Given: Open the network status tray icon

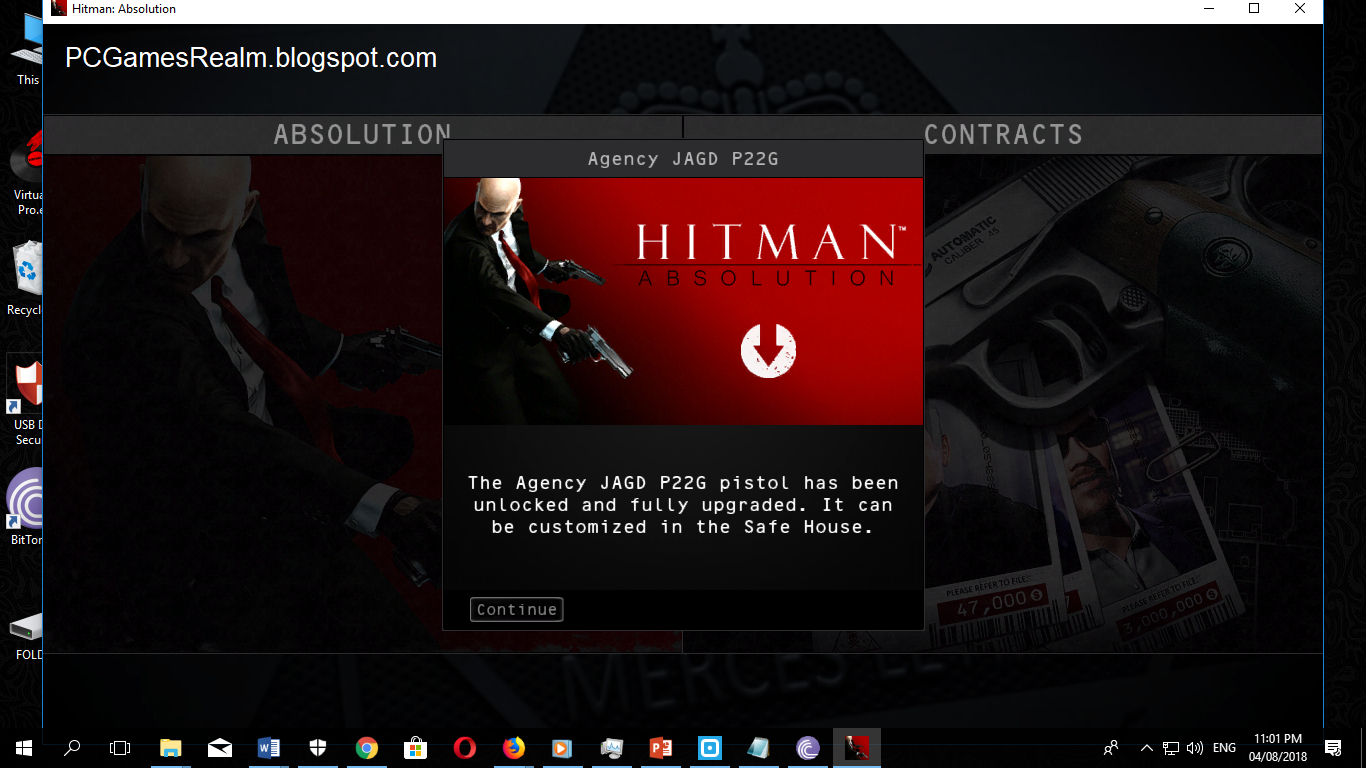Looking at the screenshot, I should click(1171, 747).
